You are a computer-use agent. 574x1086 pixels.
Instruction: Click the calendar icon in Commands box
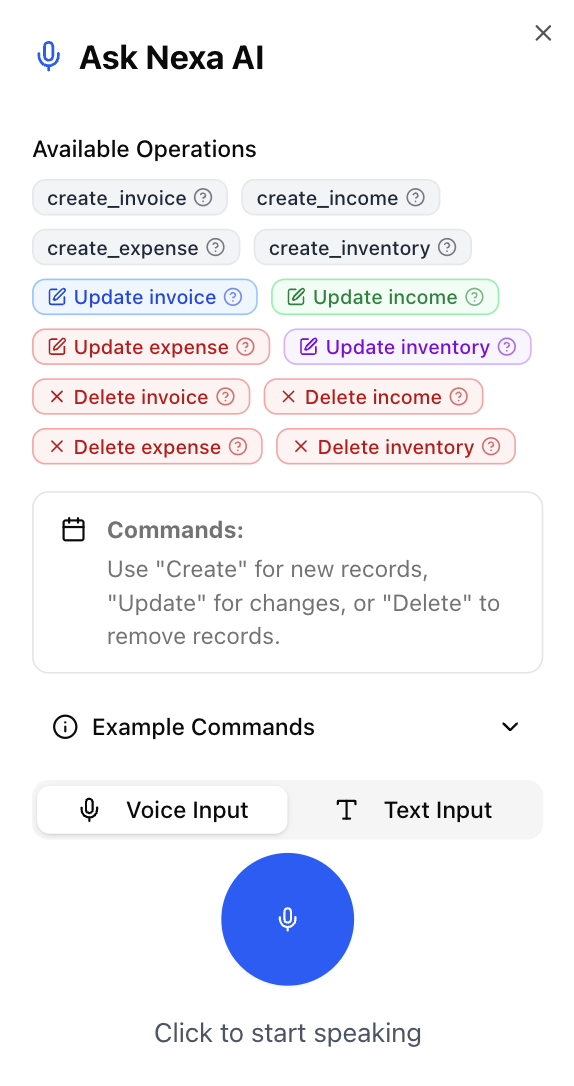[73, 529]
